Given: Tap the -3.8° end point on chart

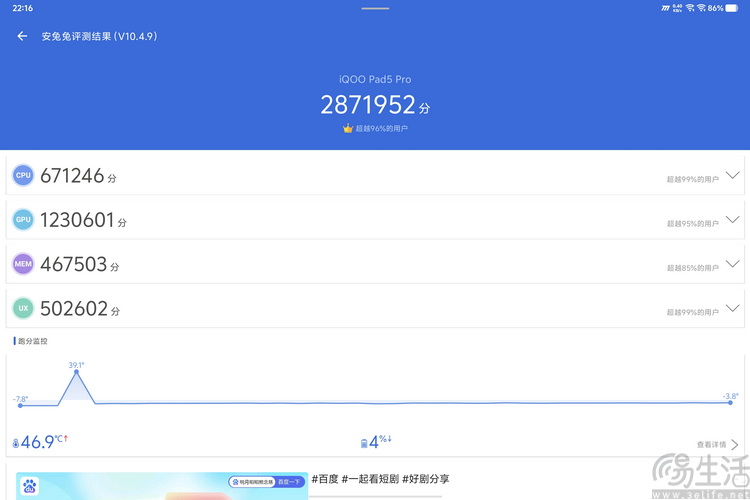Looking at the screenshot, I should 730,403.
